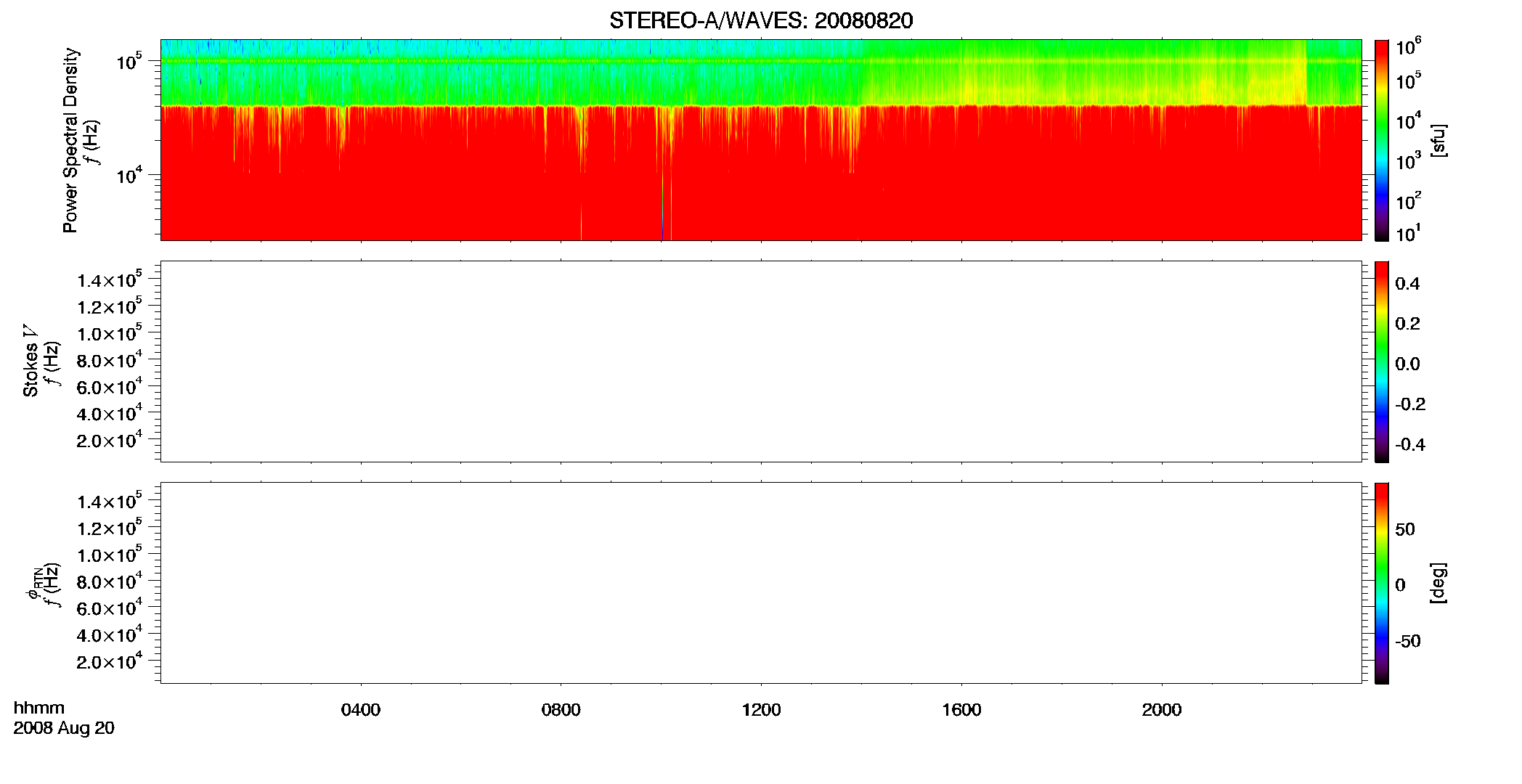Click the -50 tick on degree colorbar
This screenshot has width=1522, height=784.
1408,642
